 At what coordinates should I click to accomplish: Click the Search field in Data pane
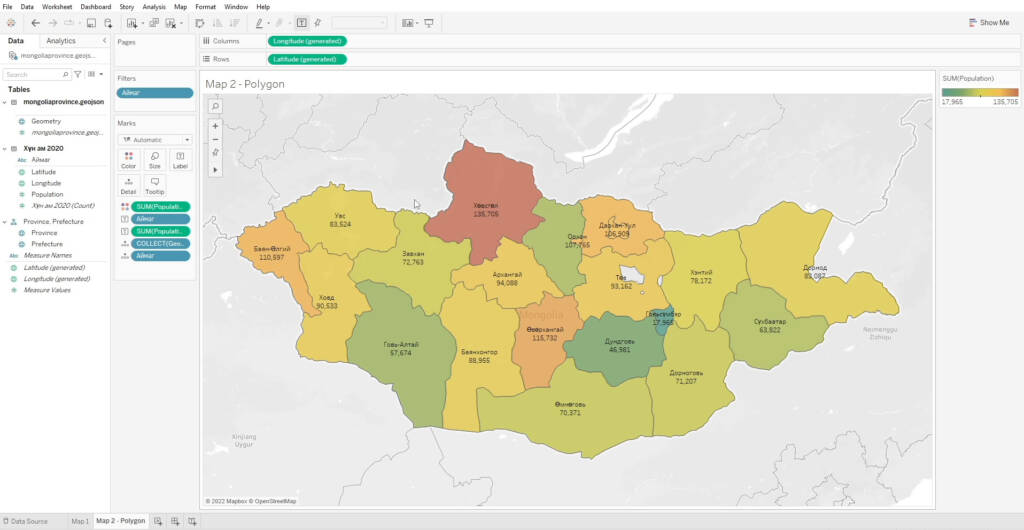point(32,74)
